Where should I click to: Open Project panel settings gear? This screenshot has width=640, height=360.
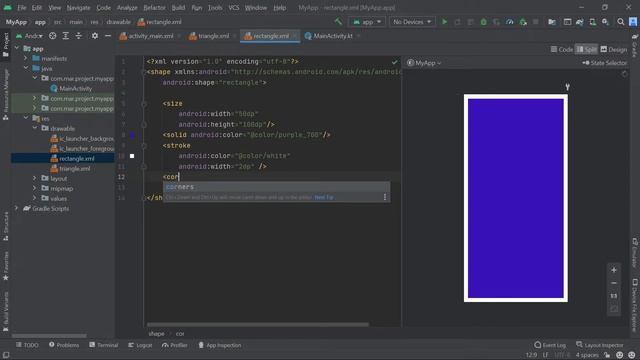[95, 36]
